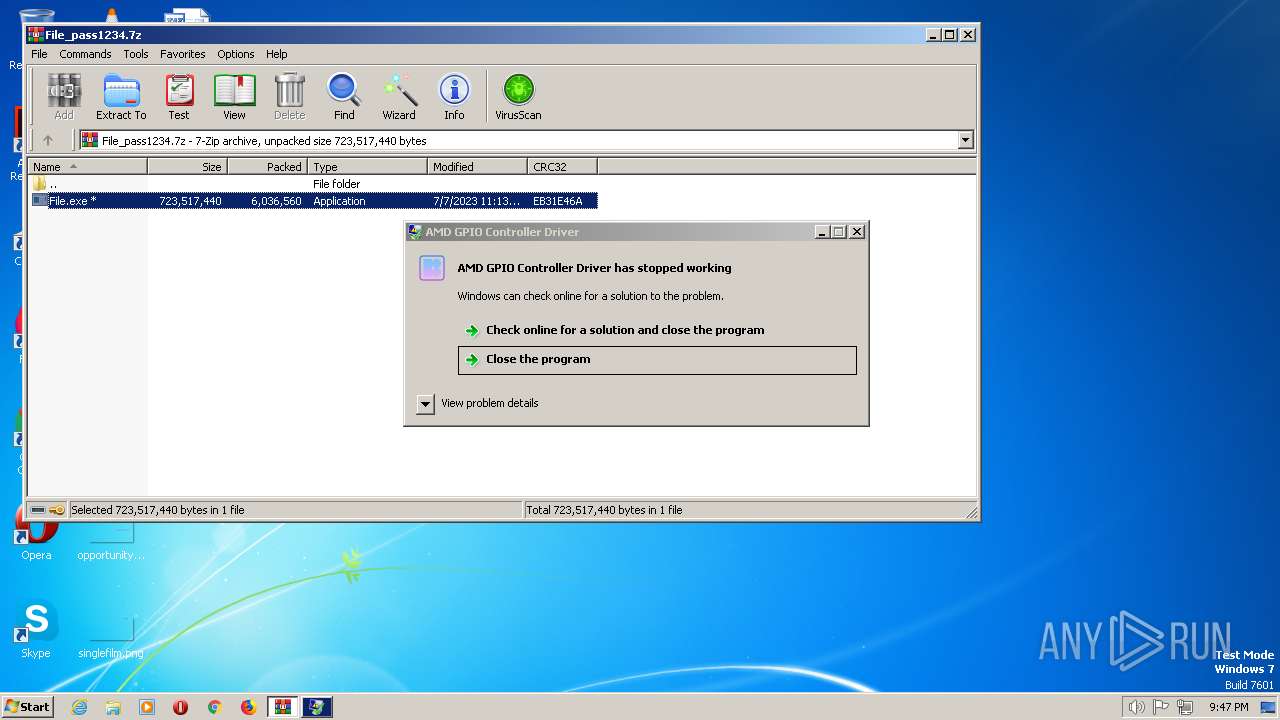
Task: Open the Help menu
Action: tap(277, 54)
